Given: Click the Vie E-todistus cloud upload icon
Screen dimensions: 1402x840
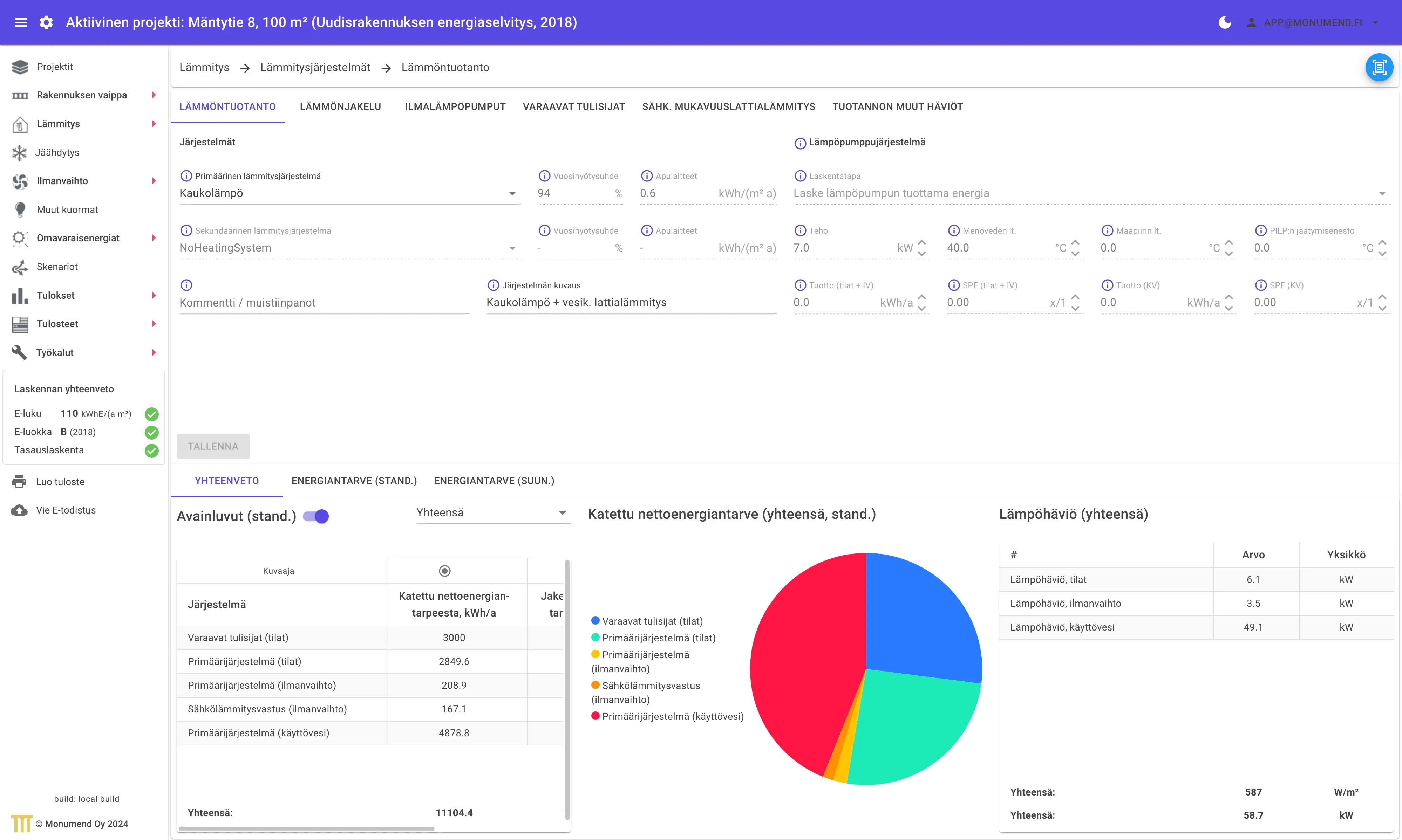Looking at the screenshot, I should 19,511.
